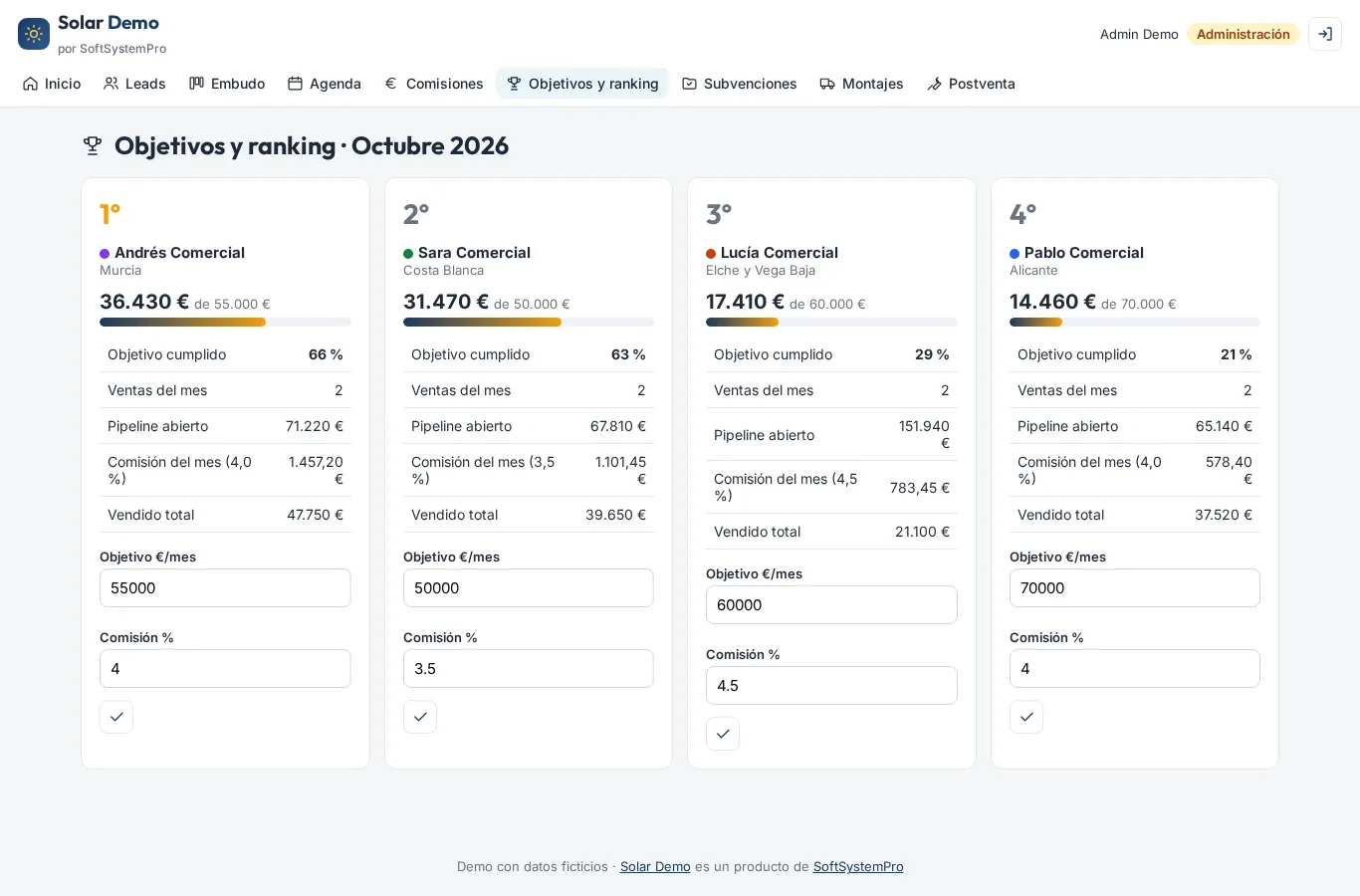Image resolution: width=1360 pixels, height=896 pixels.
Task: Select Lucía's objective input showing 60000
Action: pyautogui.click(x=831, y=605)
